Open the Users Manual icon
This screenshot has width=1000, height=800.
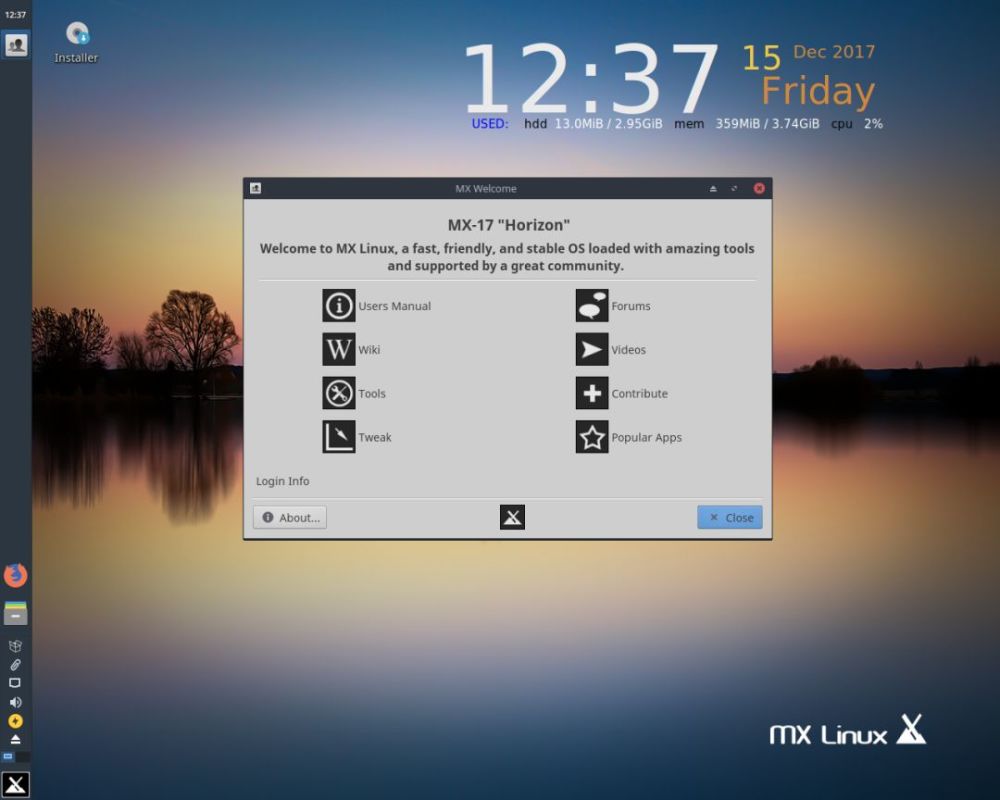[x=339, y=306]
